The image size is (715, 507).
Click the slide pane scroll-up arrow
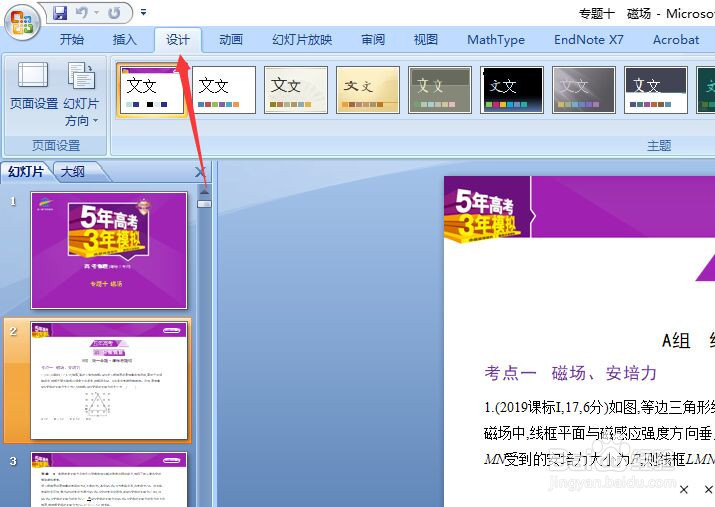click(x=204, y=191)
